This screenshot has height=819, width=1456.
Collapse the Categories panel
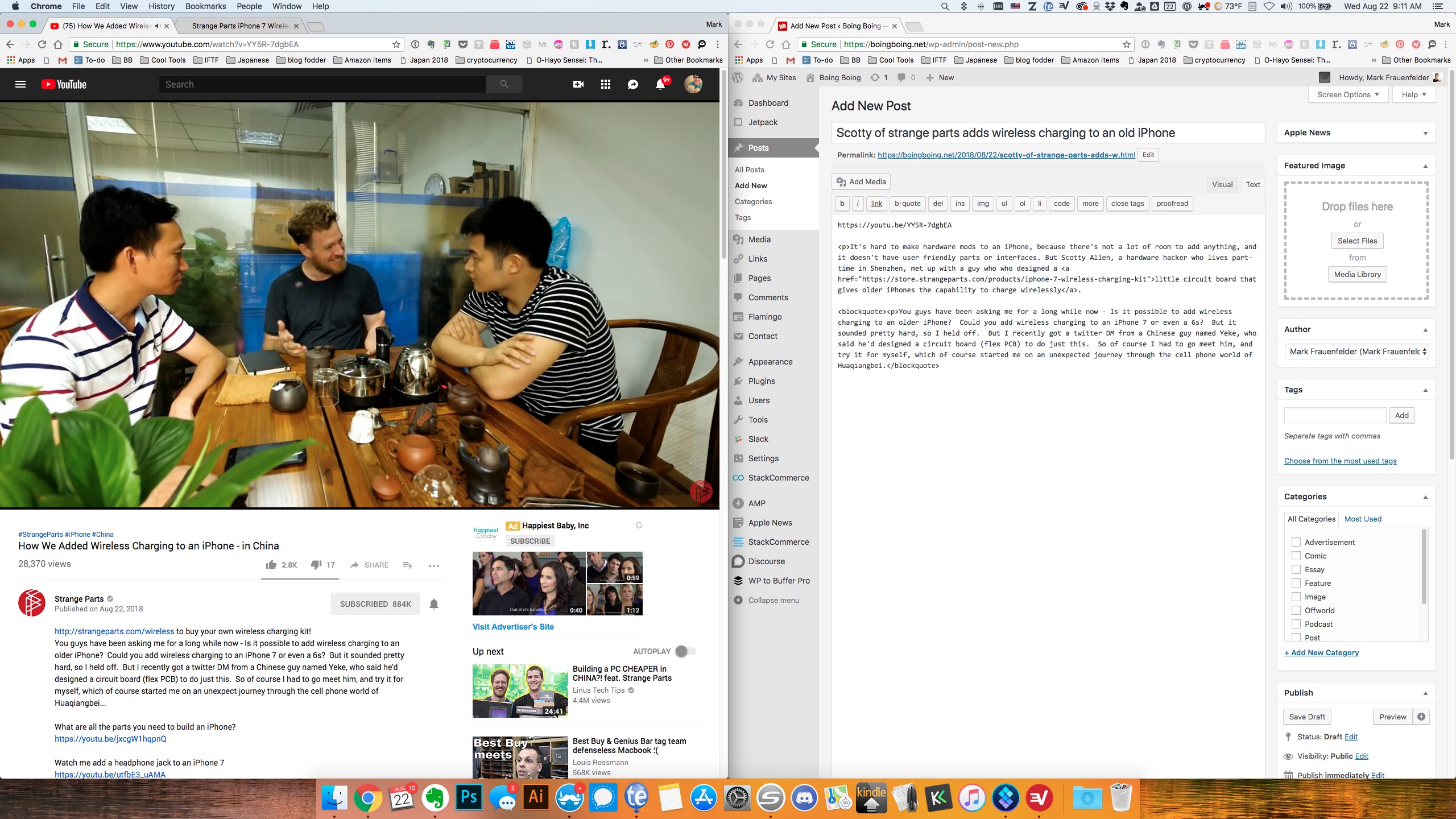[x=1425, y=497]
